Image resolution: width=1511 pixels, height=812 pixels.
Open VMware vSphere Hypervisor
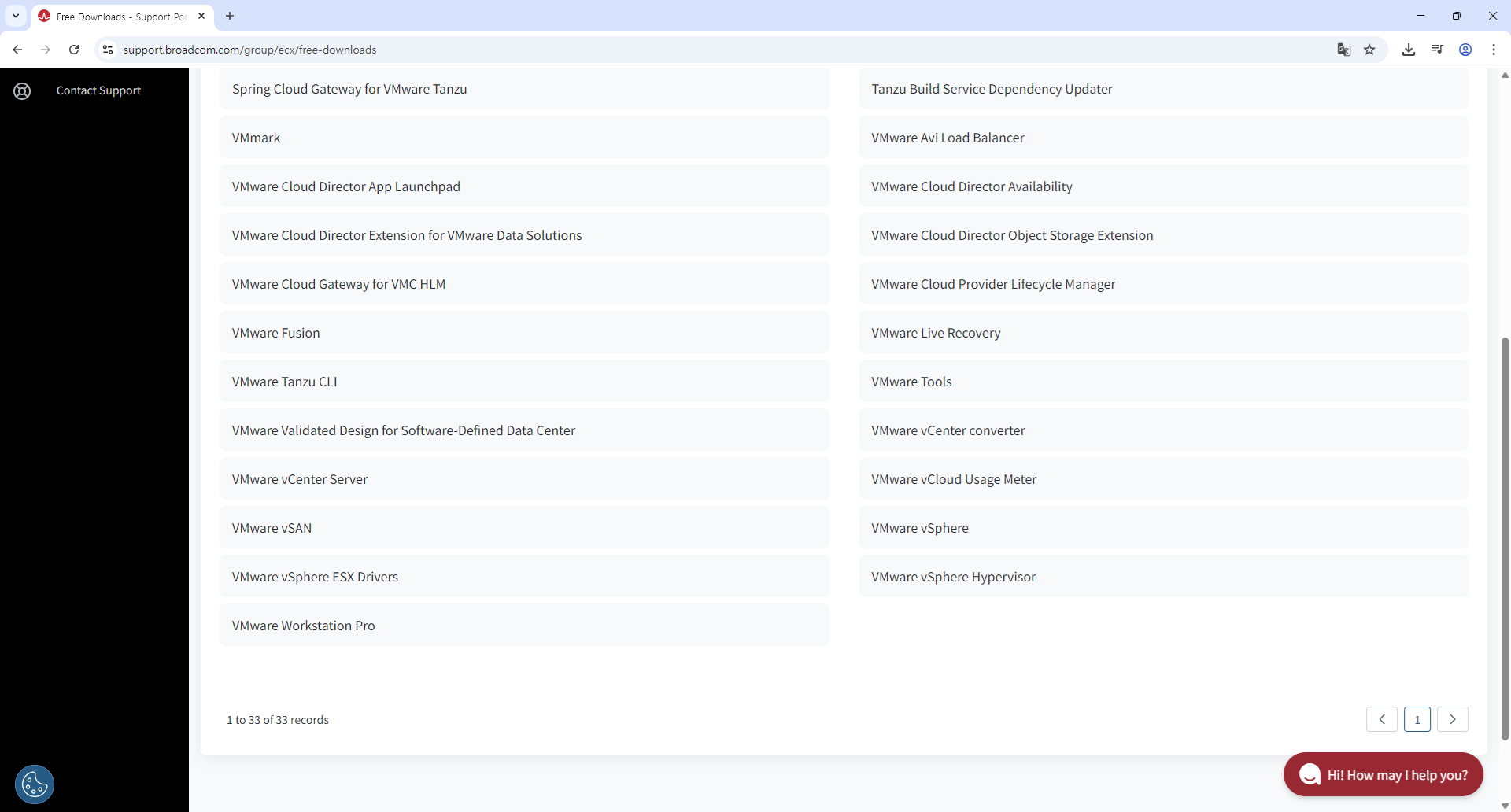coord(1164,577)
